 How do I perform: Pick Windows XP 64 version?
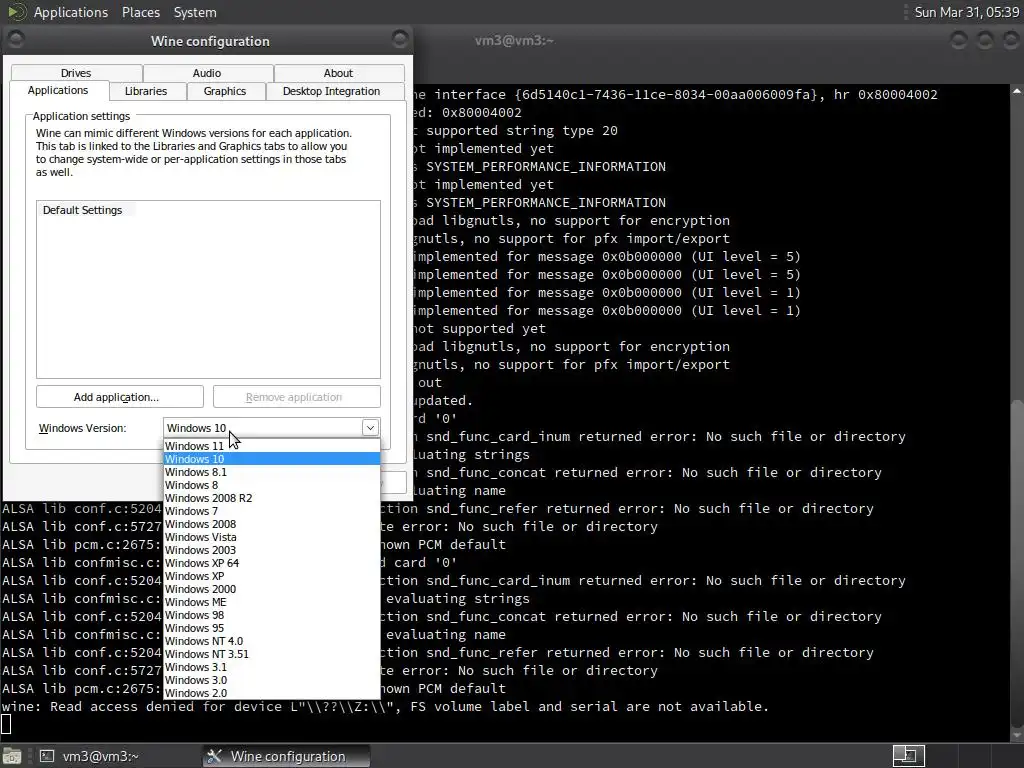coord(272,563)
